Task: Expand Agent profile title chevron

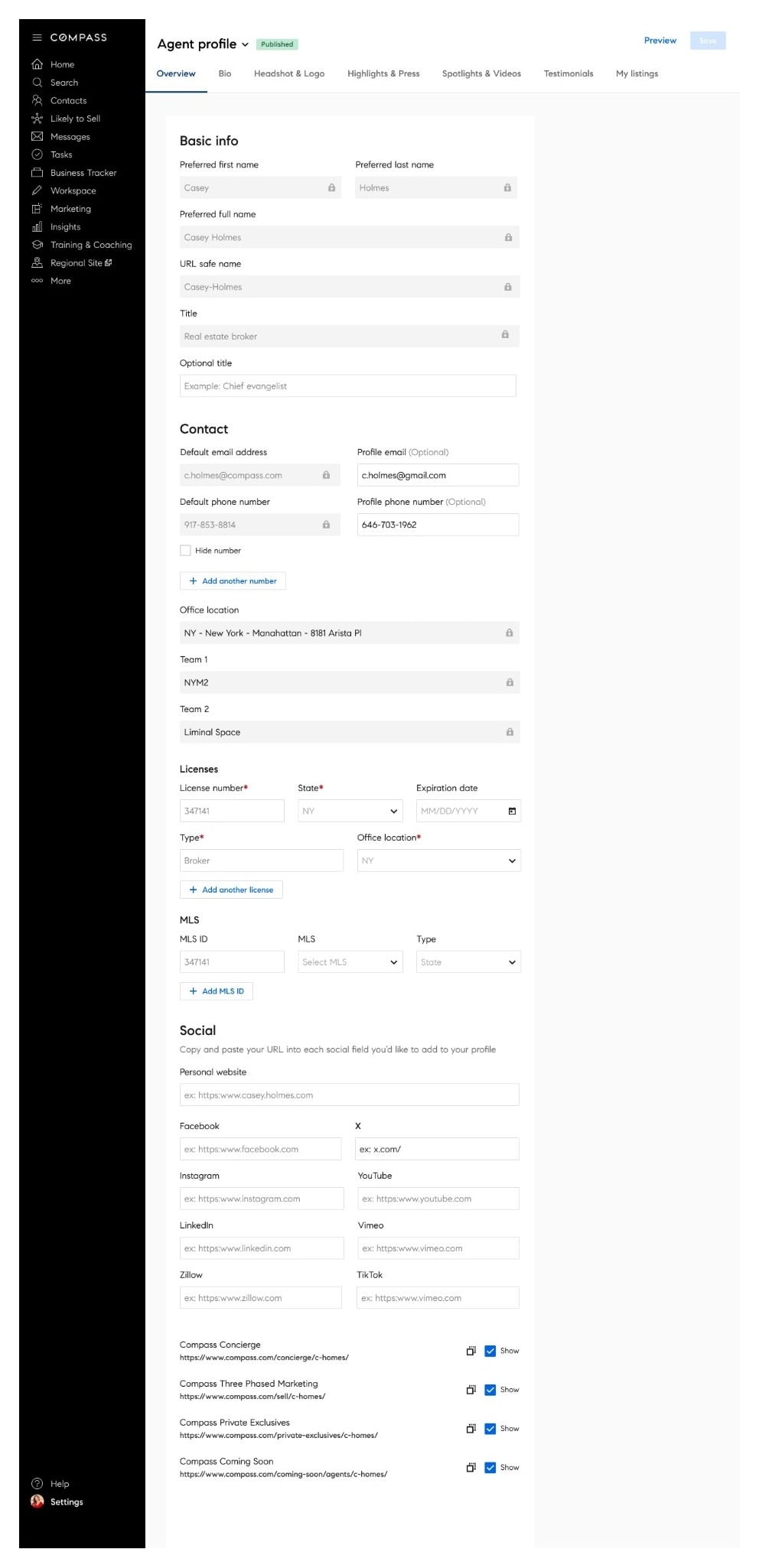Action: click(245, 44)
